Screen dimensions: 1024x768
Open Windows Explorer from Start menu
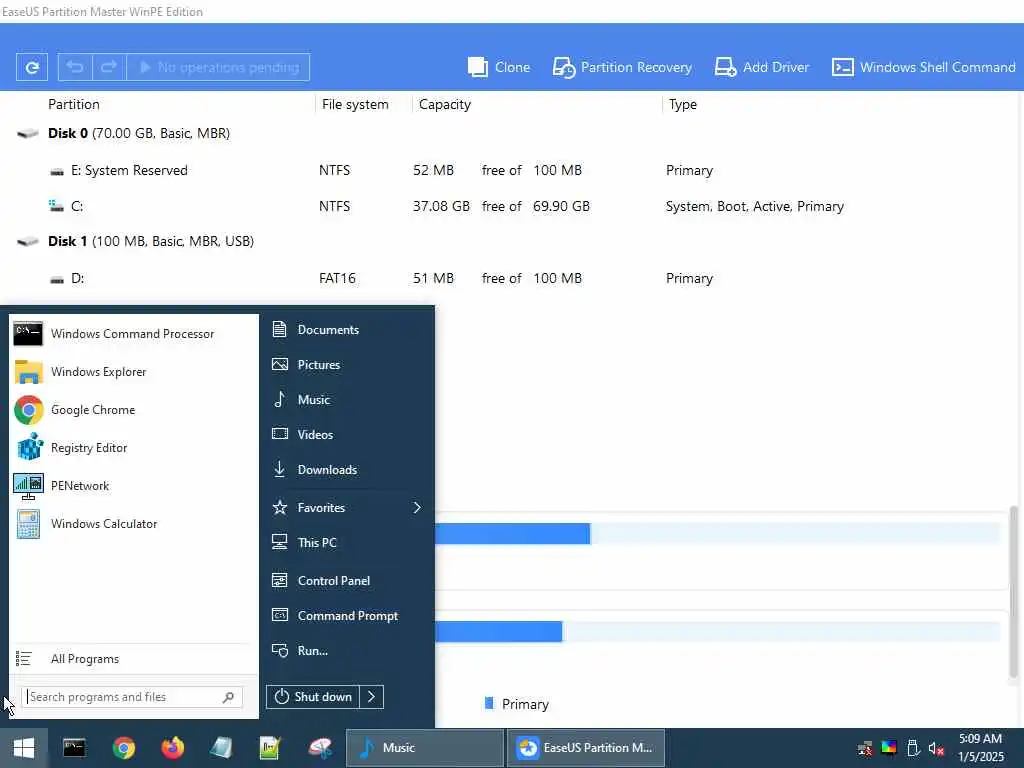133,372
